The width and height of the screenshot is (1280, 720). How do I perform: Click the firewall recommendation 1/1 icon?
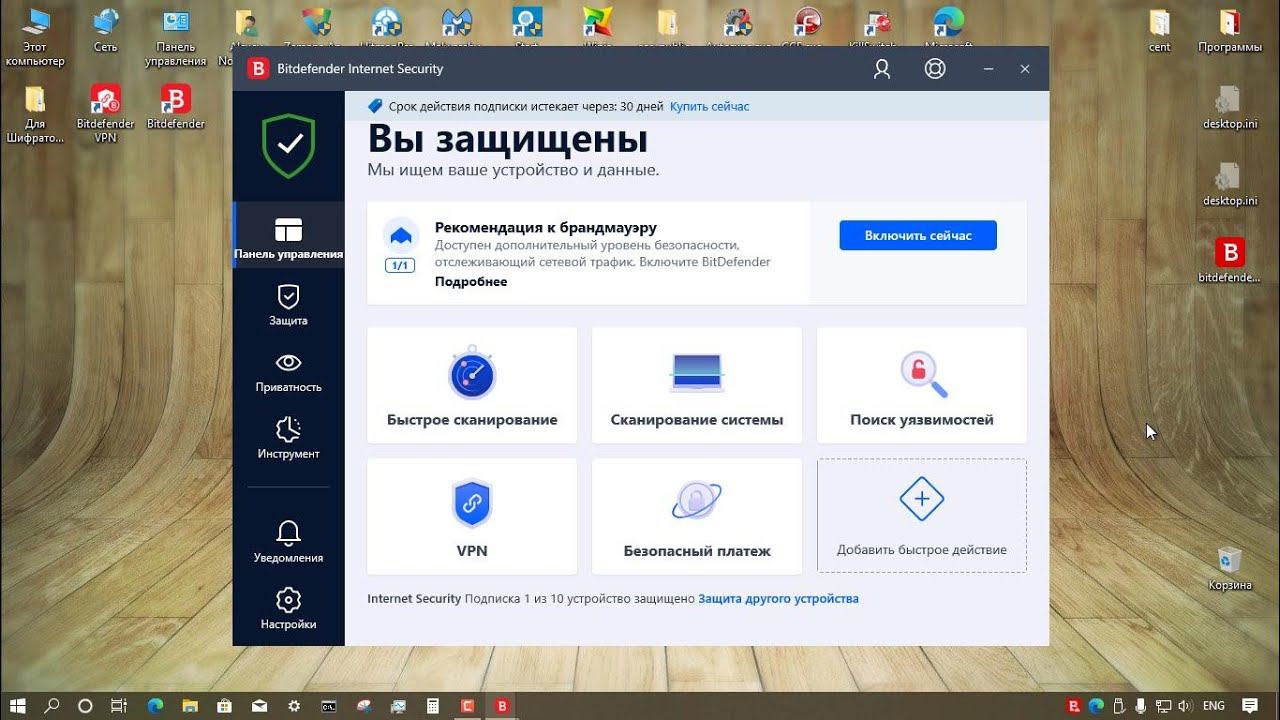[x=400, y=245]
